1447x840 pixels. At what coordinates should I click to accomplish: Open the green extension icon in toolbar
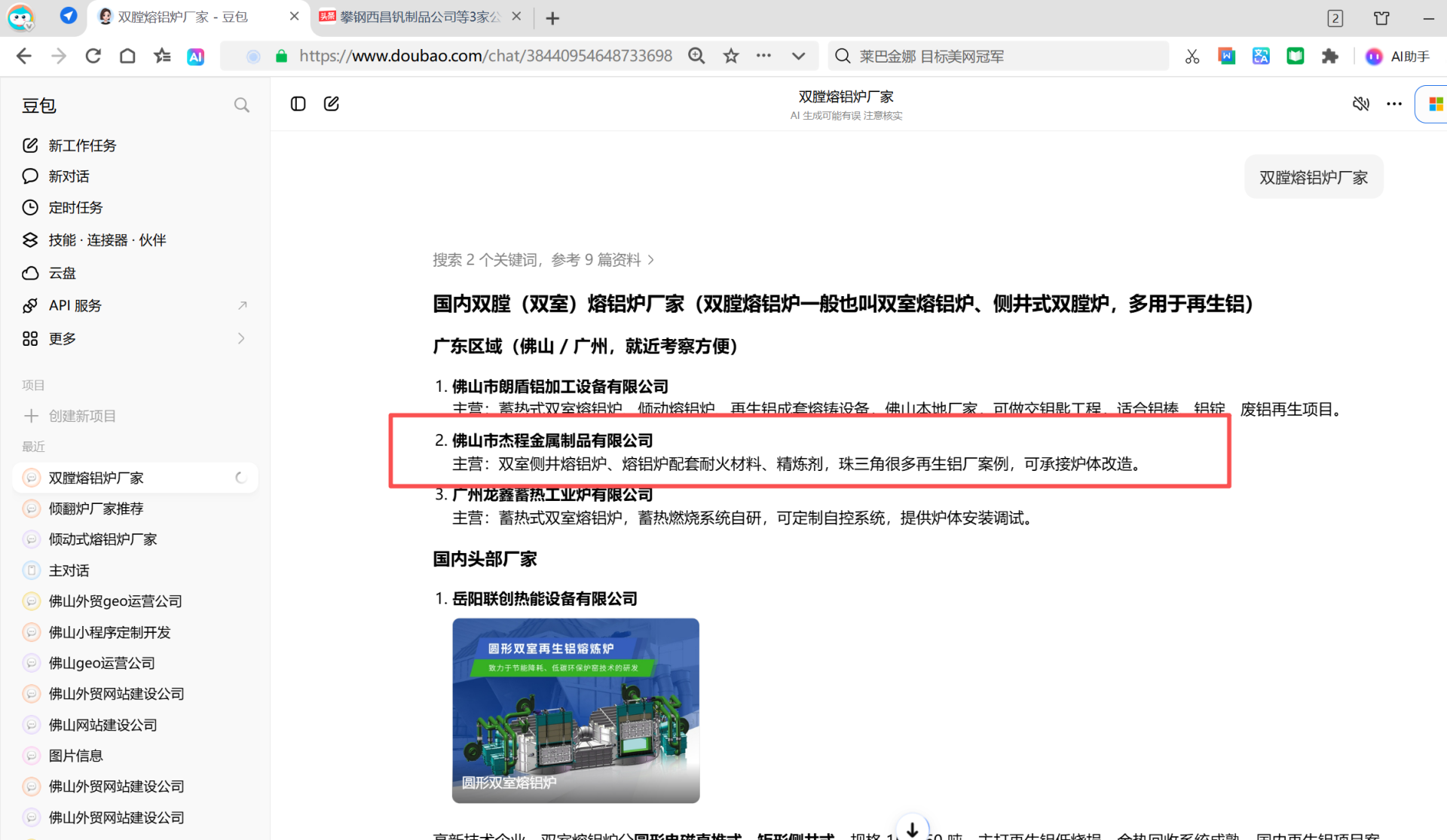1296,57
